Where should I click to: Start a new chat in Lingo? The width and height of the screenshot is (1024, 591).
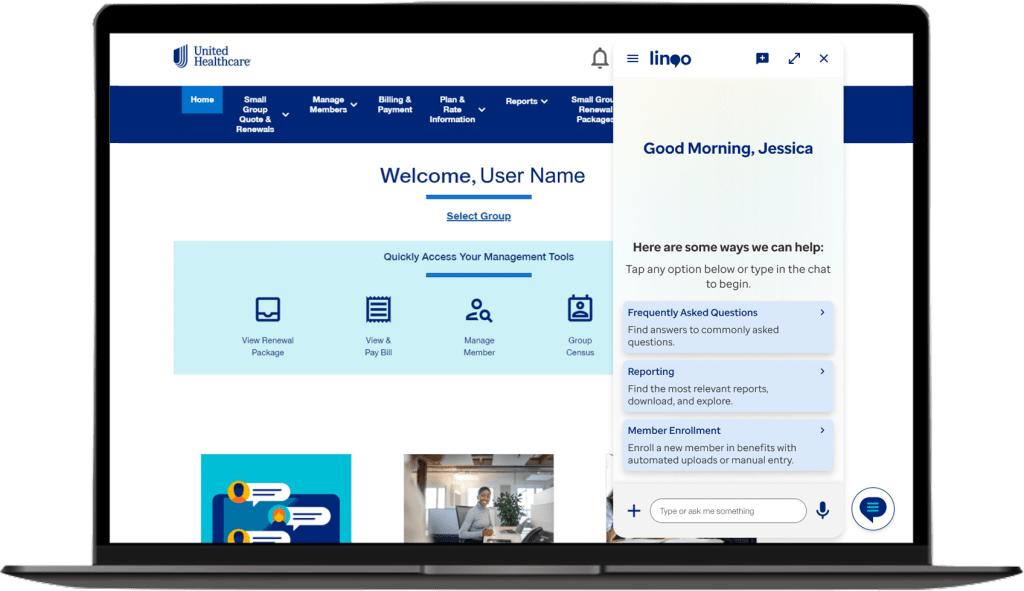762,59
